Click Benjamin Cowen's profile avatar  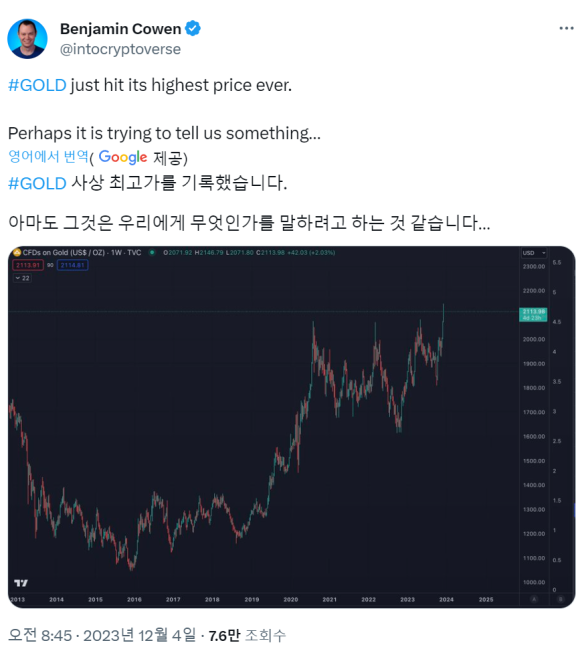pyautogui.click(x=27, y=39)
